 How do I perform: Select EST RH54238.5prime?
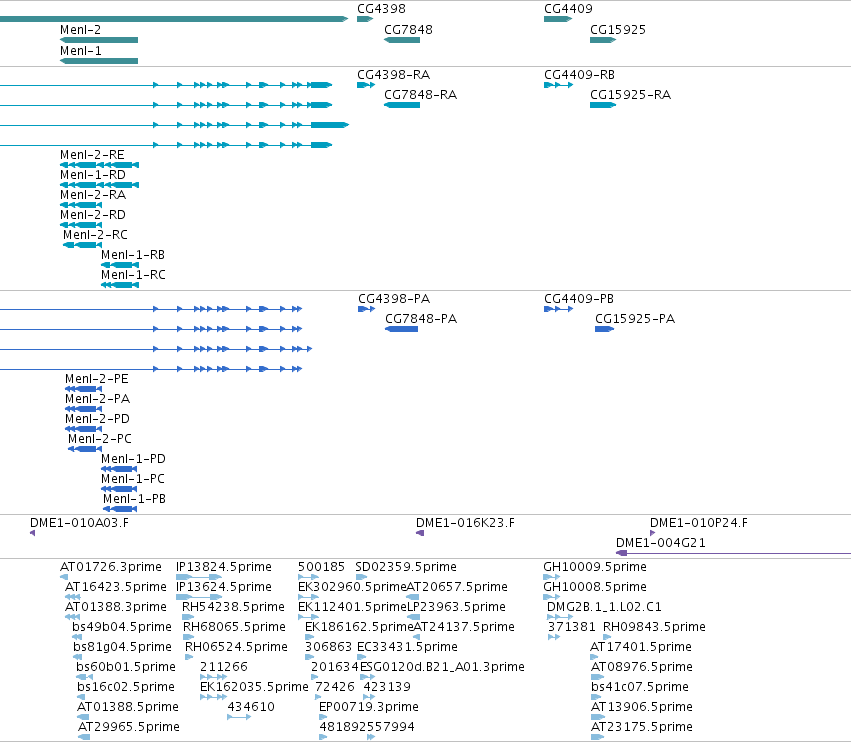188,617
